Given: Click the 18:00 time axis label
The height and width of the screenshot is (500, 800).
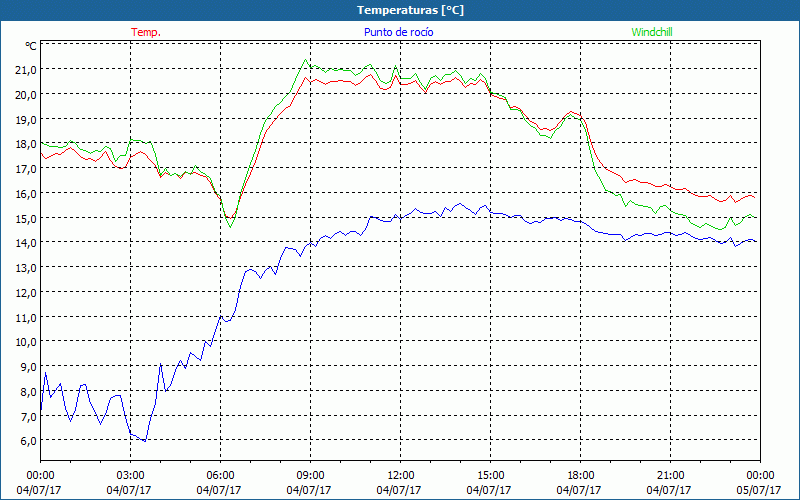Looking at the screenshot, I should pyautogui.click(x=580, y=476).
